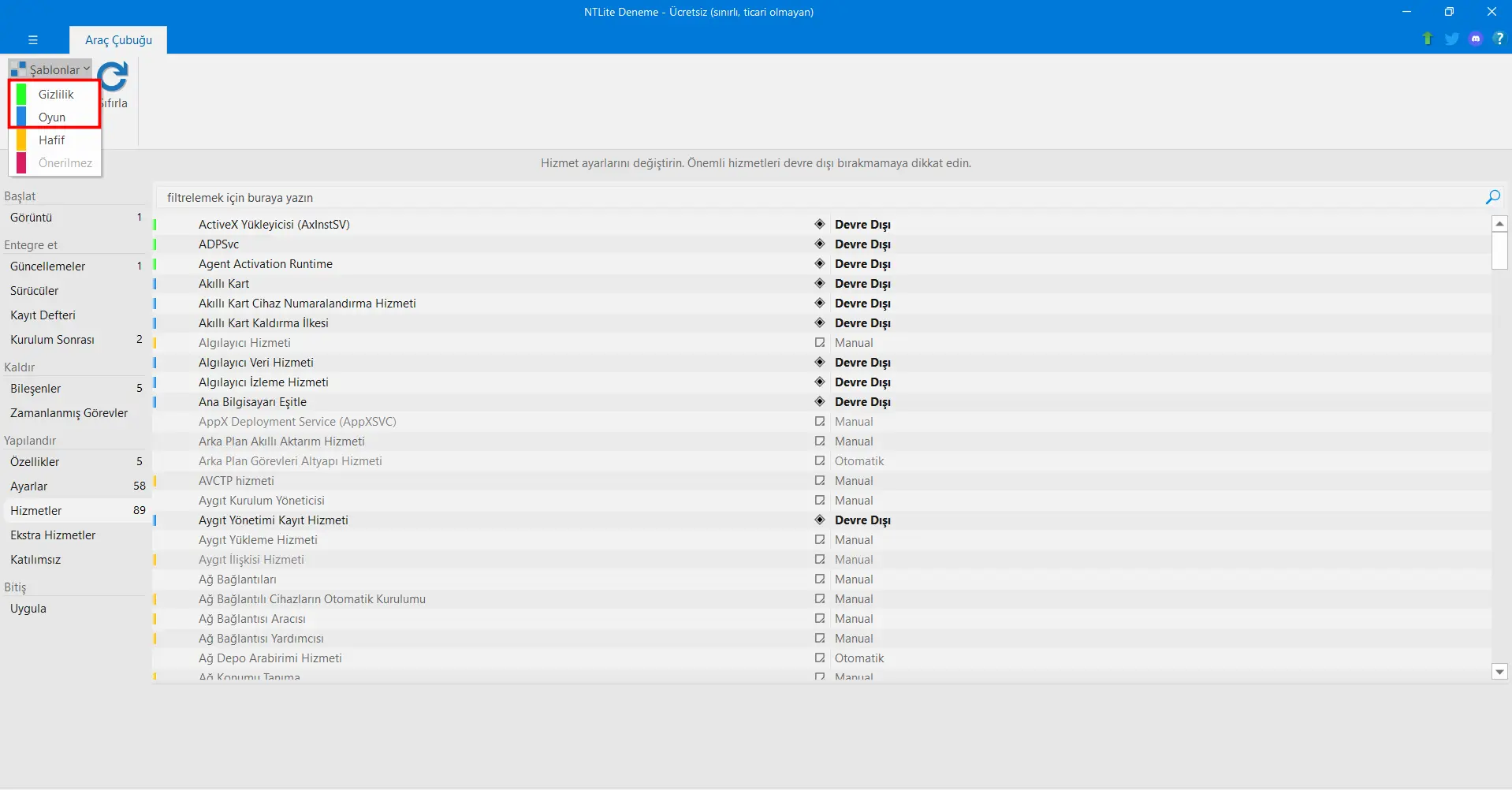Viewport: 1512px width, 790px height.
Task: Open Katılımsız section
Action: [76, 559]
